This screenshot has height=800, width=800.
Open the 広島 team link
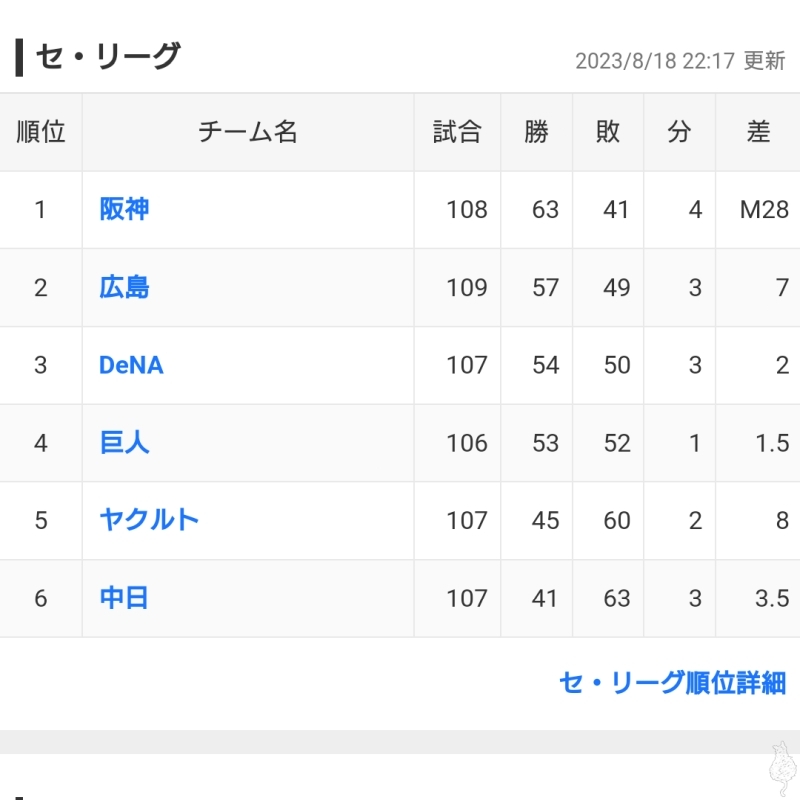pos(124,287)
